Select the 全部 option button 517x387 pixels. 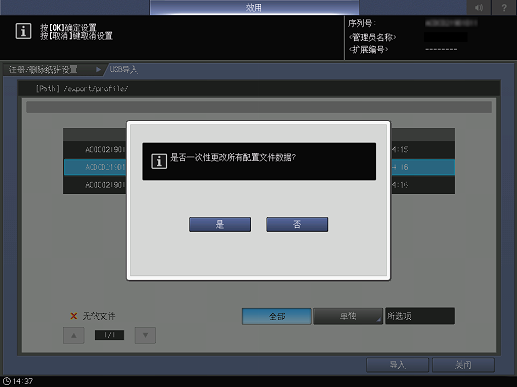(x=277, y=316)
